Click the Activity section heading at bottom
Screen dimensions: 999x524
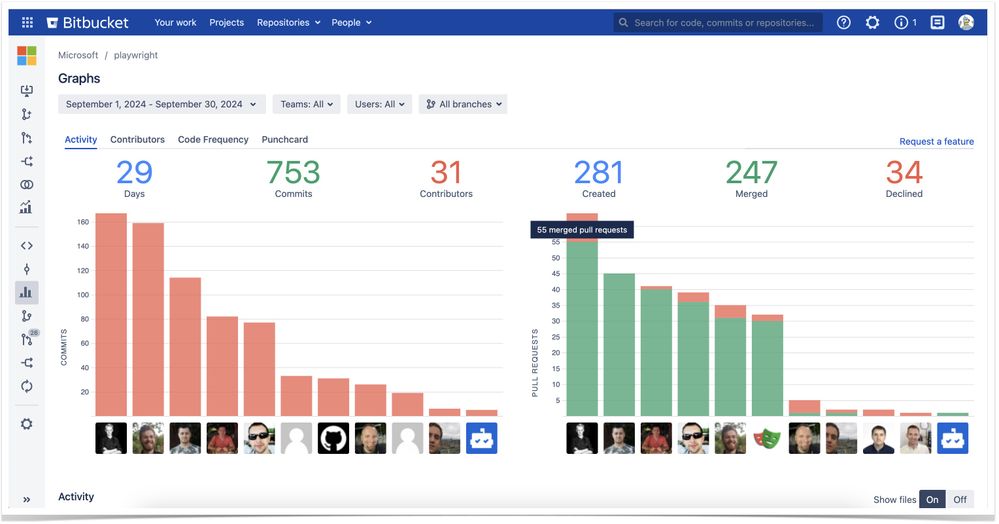pos(76,497)
